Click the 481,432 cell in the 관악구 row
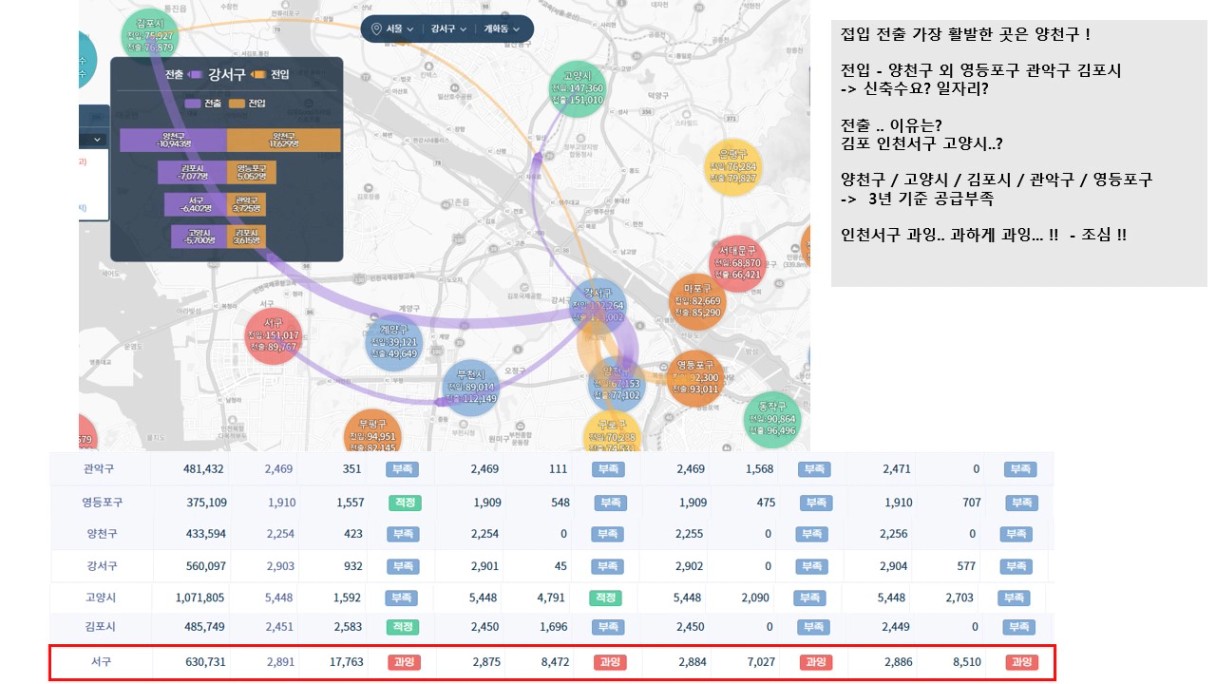Screen dimensions: 1216x684 [204, 468]
